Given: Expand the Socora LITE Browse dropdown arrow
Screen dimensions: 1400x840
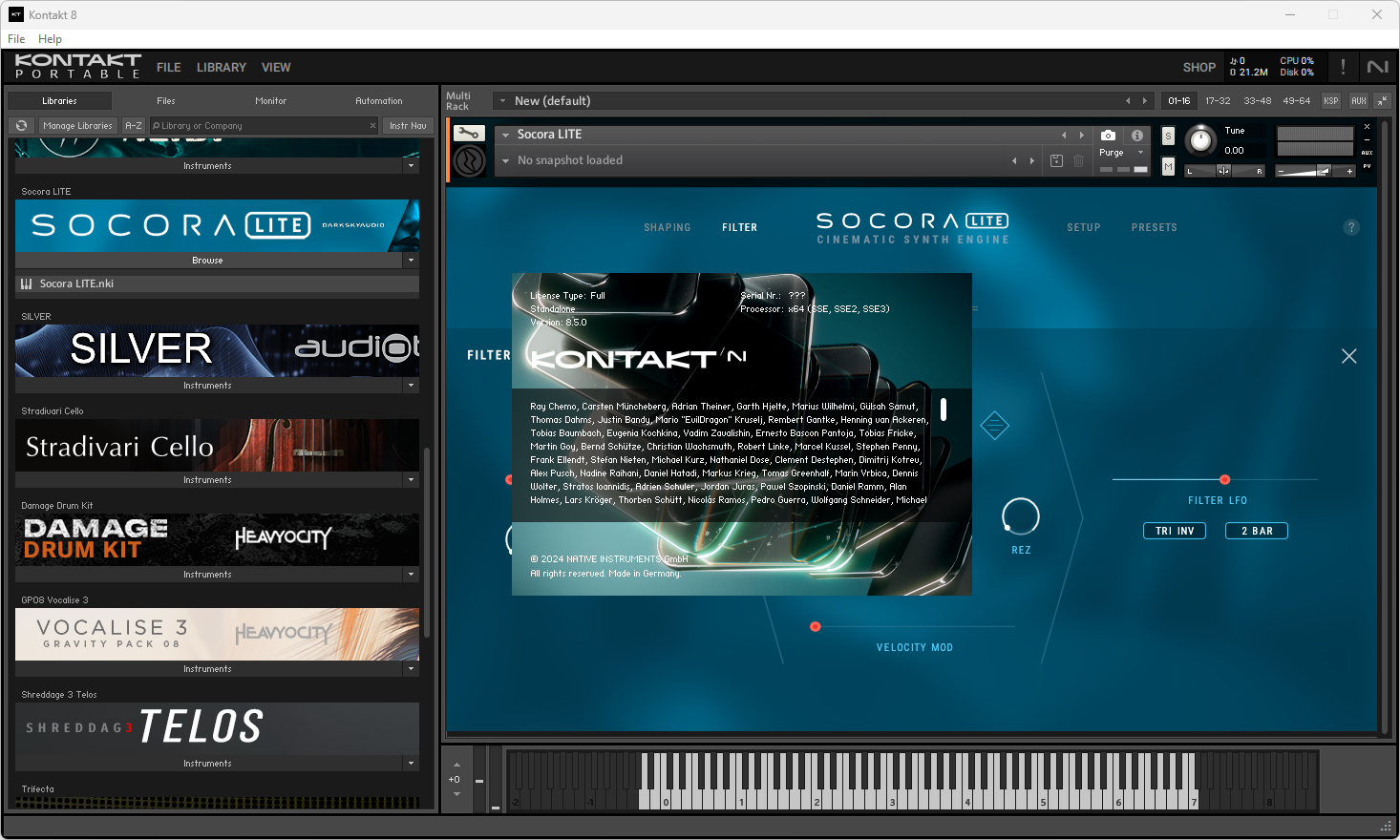Looking at the screenshot, I should pos(412,260).
